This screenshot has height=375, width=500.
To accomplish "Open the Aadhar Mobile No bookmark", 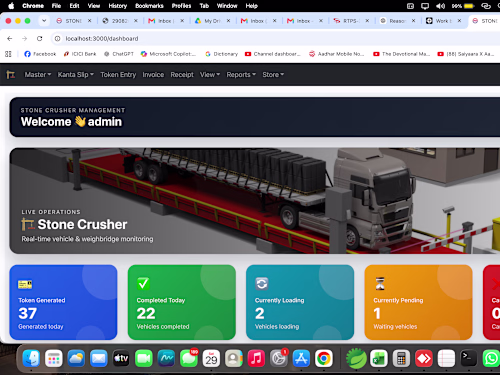I will 336,54.
